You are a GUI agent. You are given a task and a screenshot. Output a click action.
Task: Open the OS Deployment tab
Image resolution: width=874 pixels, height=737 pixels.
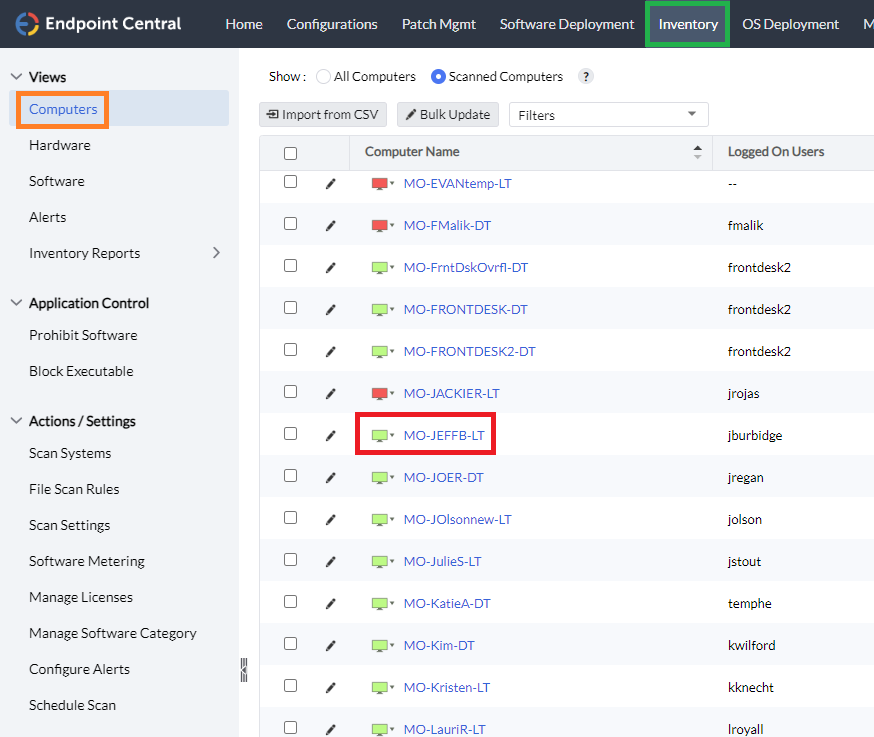click(790, 25)
